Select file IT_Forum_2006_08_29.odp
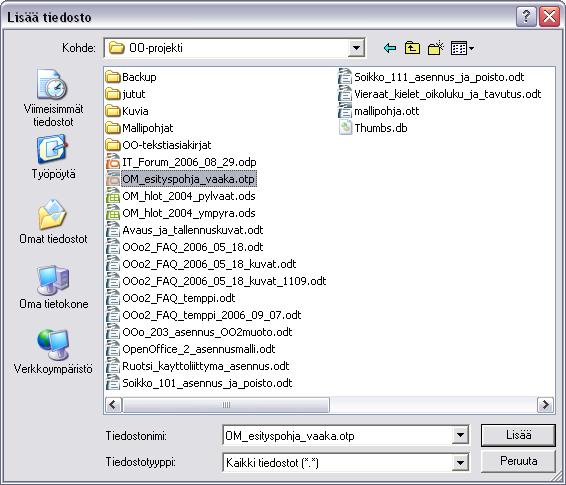This screenshot has width=566, height=485. [181, 162]
